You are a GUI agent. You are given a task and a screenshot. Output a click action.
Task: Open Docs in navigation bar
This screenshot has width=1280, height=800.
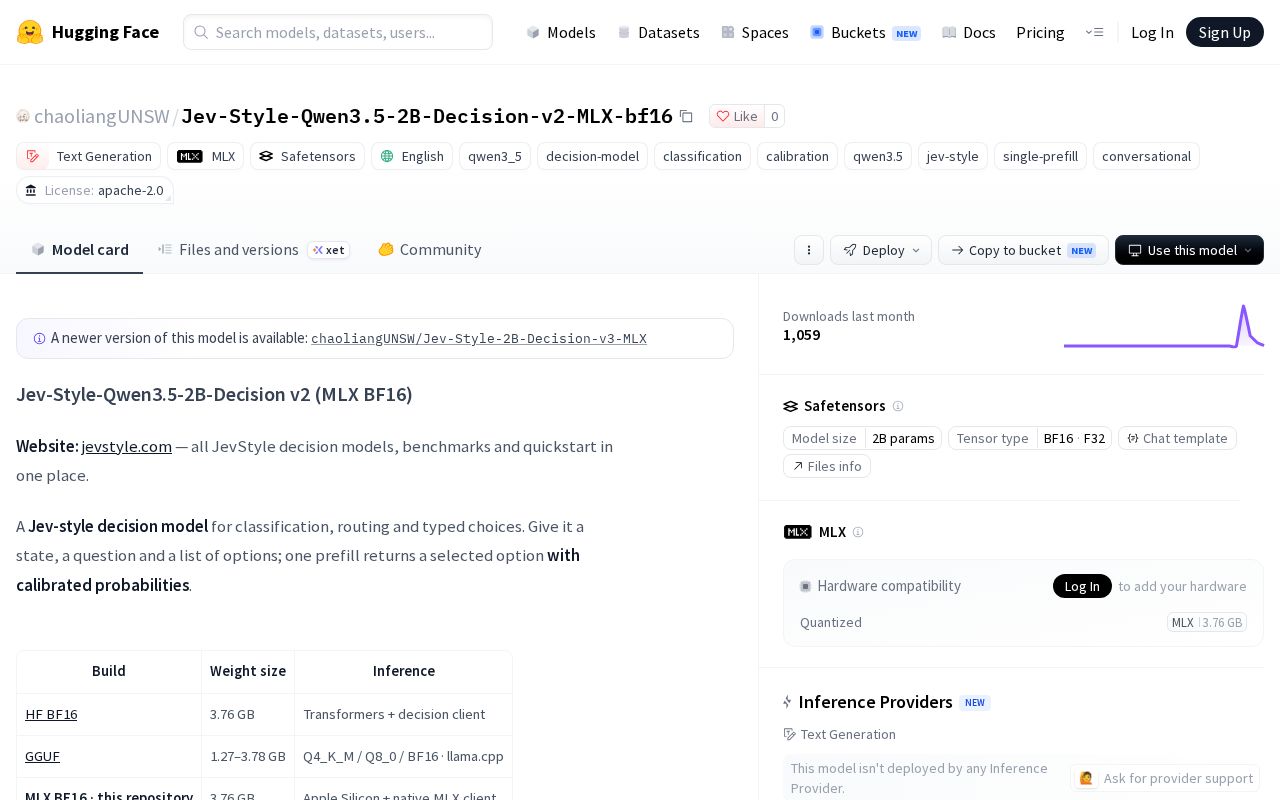[x=969, y=32]
